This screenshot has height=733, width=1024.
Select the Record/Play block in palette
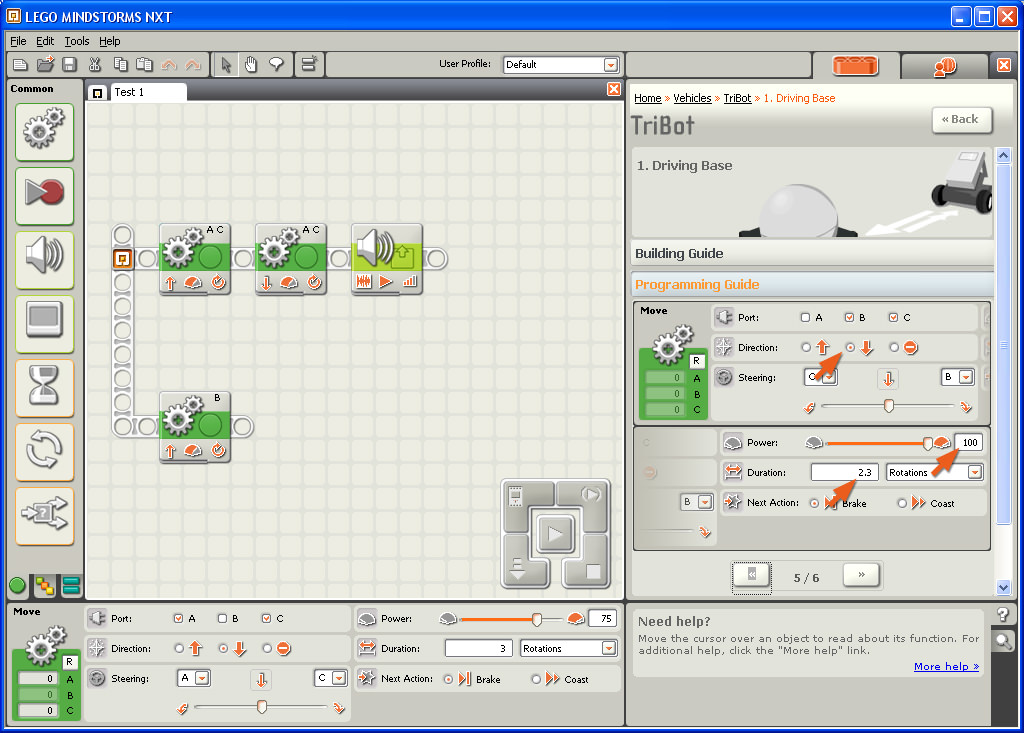click(44, 195)
